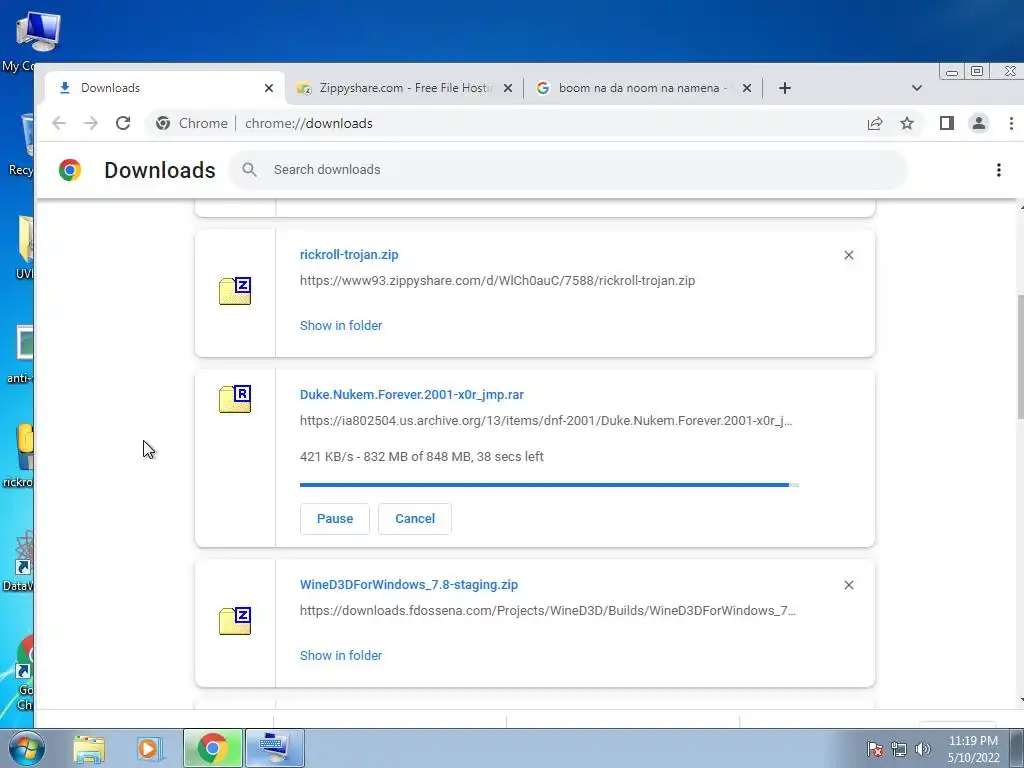Viewport: 1024px width, 768px height.
Task: Click the browser forward arrow
Action: (x=91, y=123)
